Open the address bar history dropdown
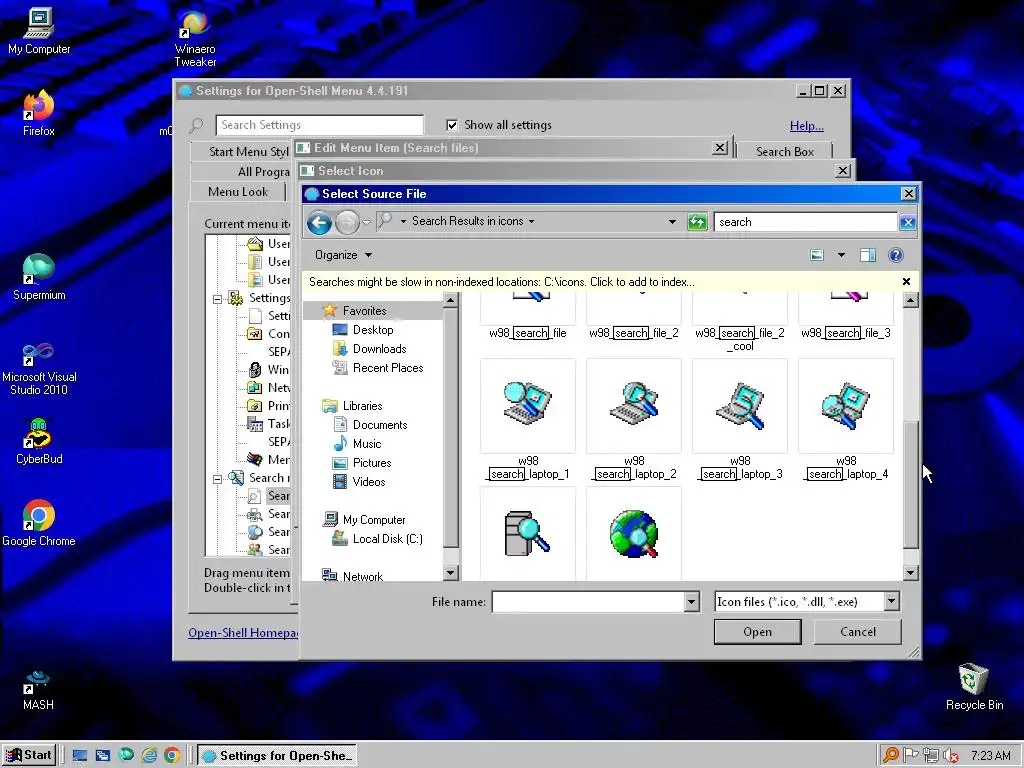1024x768 pixels. (672, 222)
